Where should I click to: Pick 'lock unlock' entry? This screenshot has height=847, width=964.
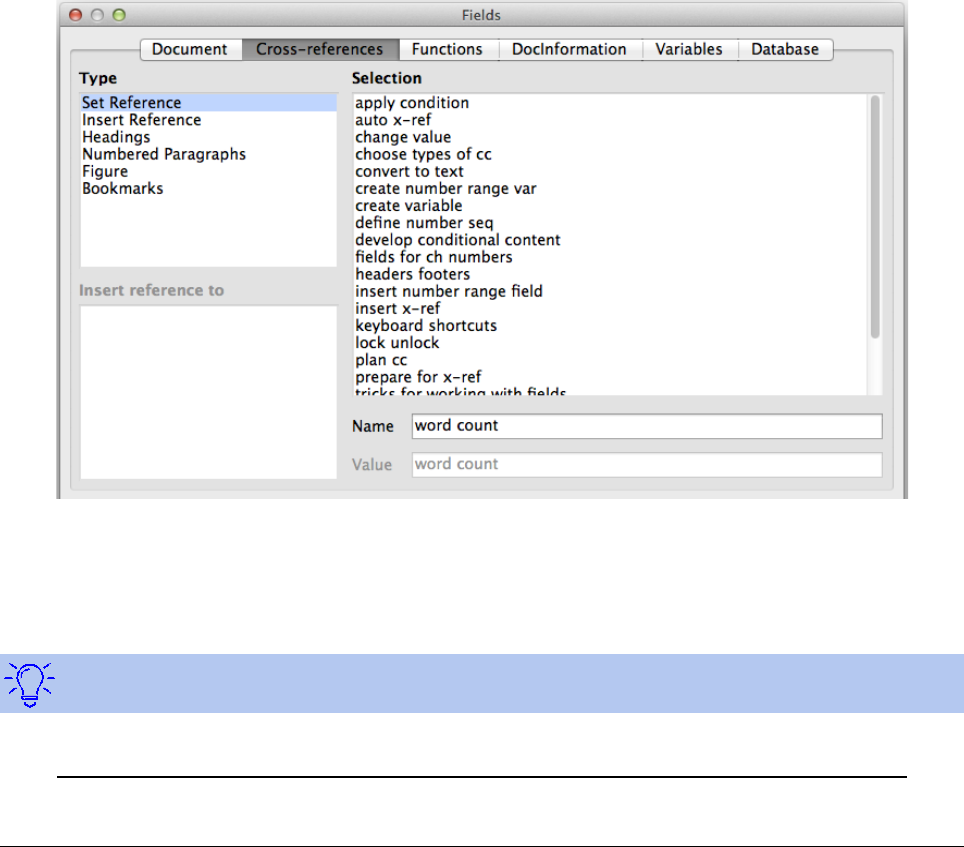609,343
